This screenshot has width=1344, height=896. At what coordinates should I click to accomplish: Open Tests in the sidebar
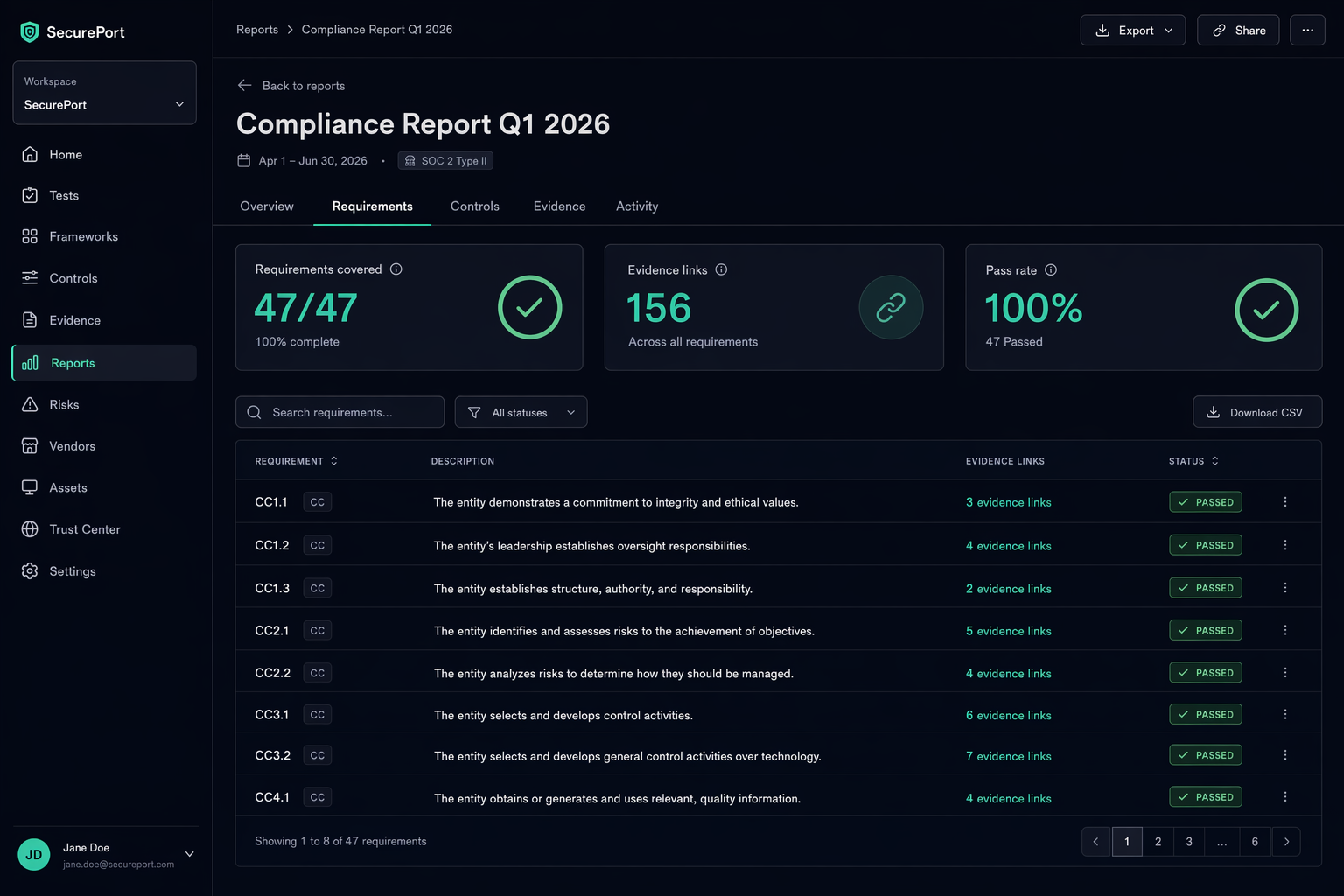pyautogui.click(x=104, y=196)
